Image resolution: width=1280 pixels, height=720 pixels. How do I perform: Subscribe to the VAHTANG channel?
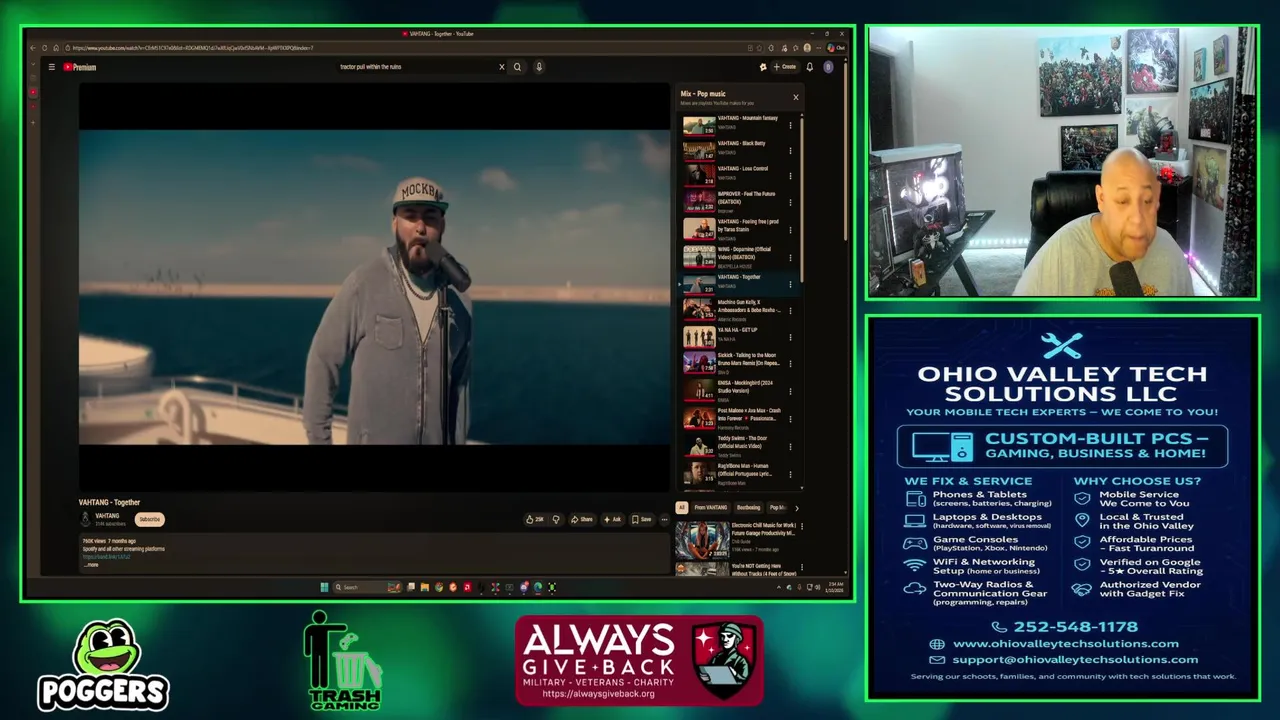[x=150, y=519]
